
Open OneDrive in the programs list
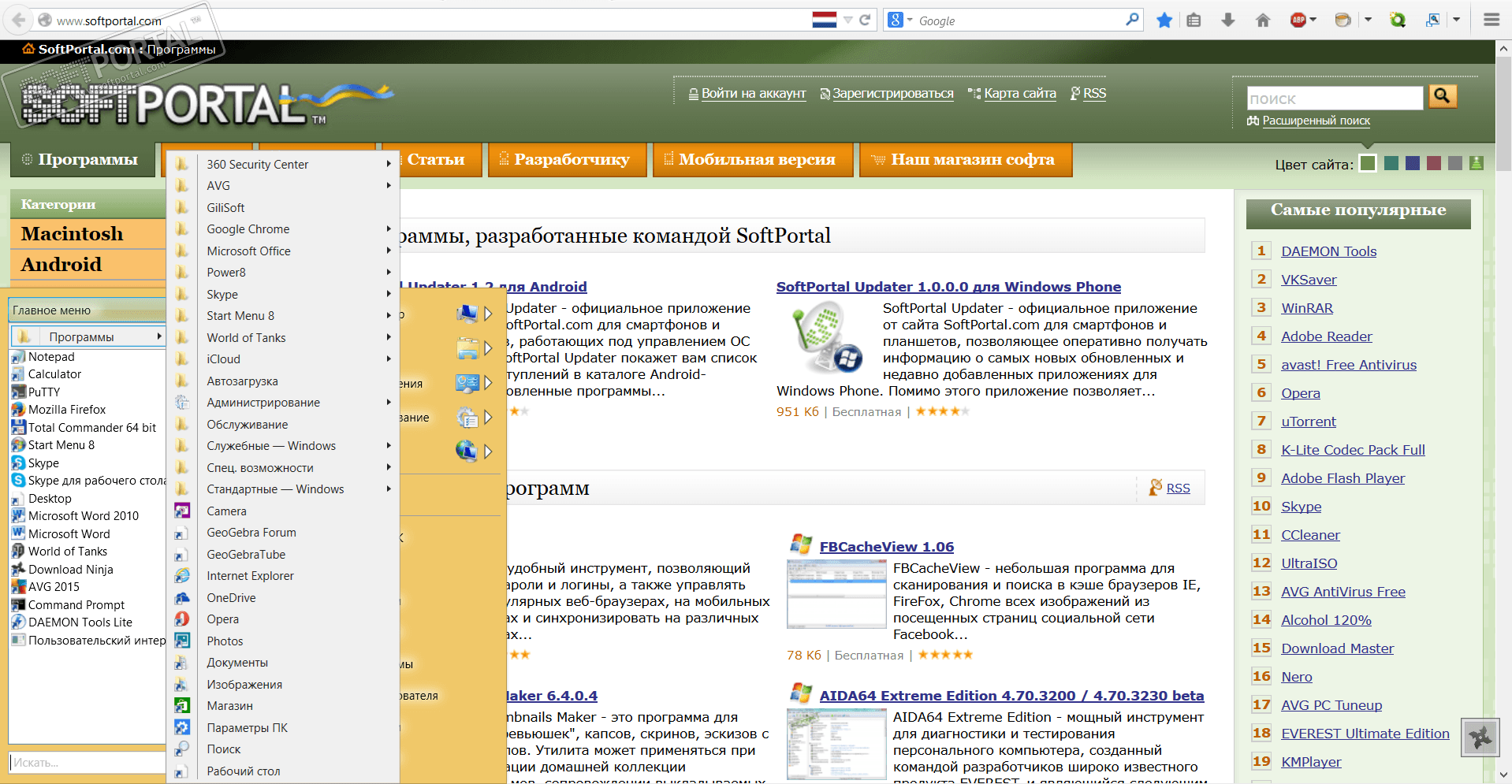tap(231, 598)
